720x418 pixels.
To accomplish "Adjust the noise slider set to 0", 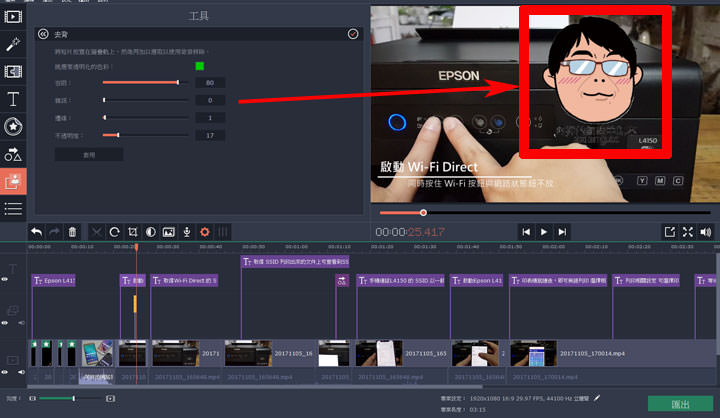I will pyautogui.click(x=145, y=100).
